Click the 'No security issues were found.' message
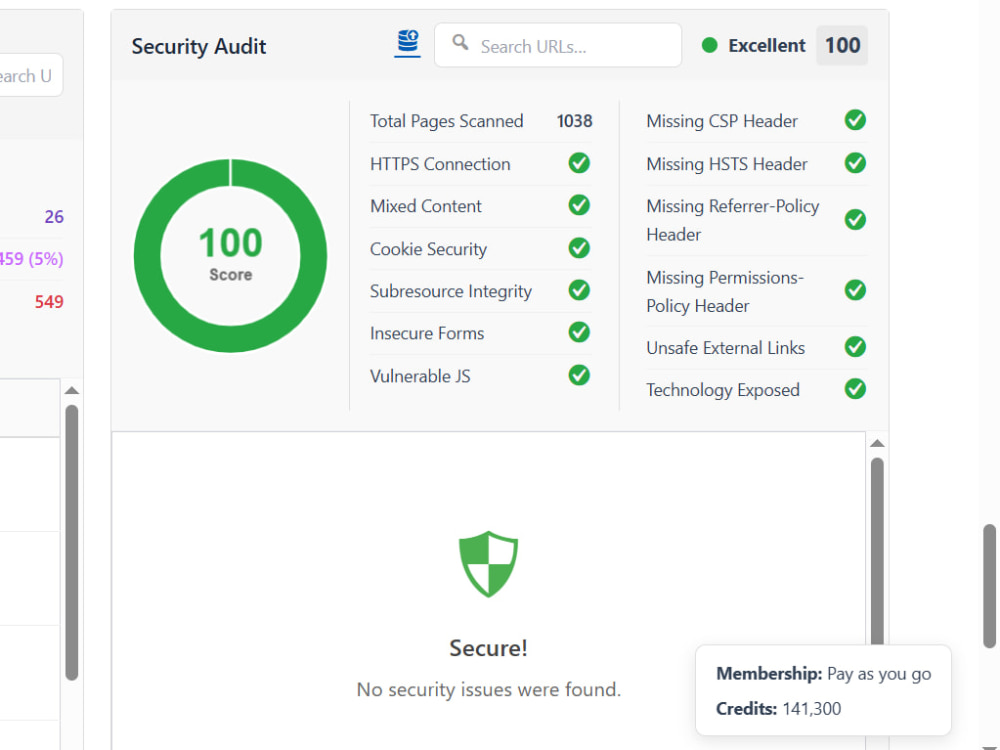Viewport: 1000px width, 750px height. [x=489, y=689]
